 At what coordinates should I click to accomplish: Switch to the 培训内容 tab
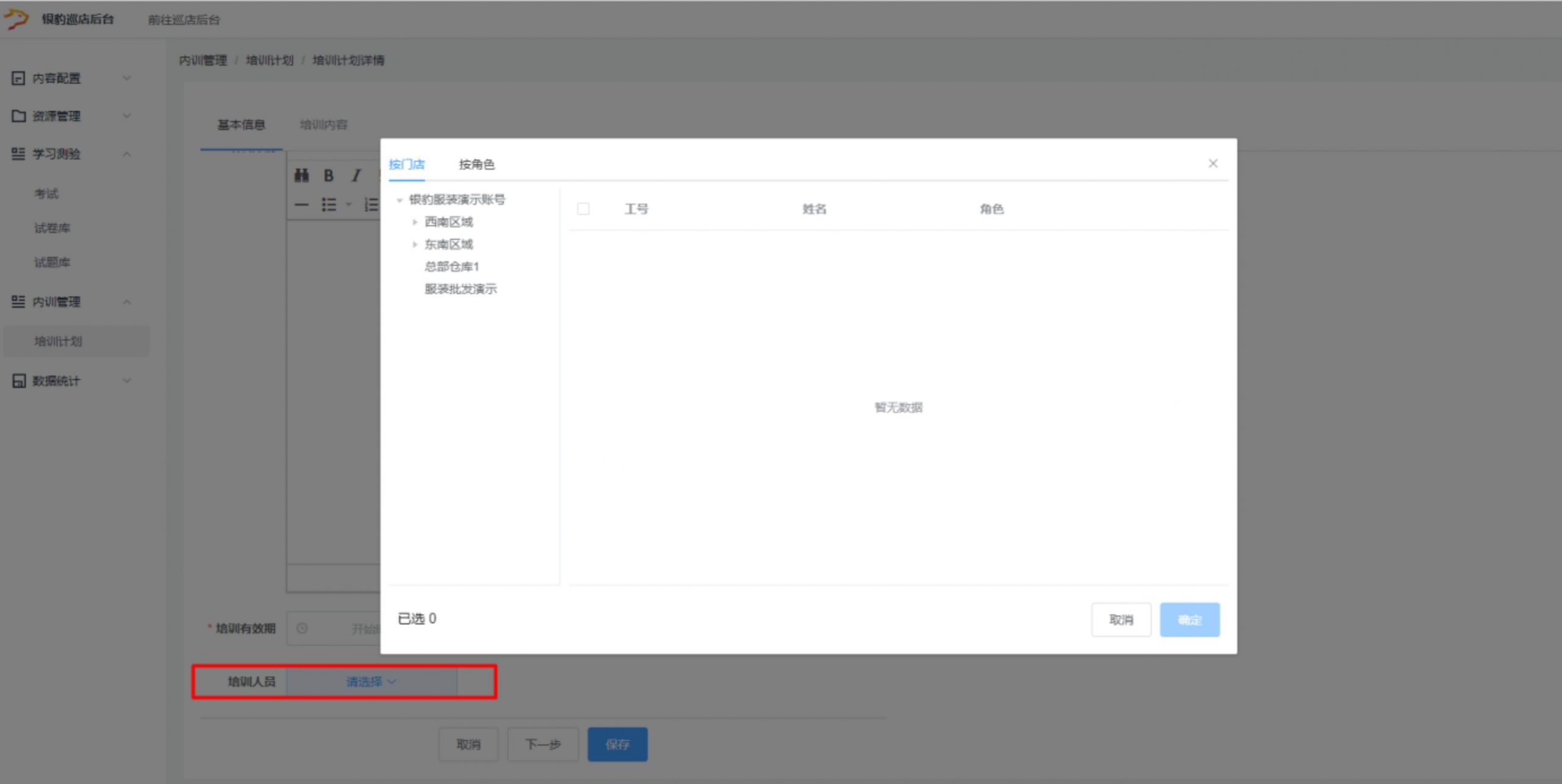pyautogui.click(x=323, y=124)
